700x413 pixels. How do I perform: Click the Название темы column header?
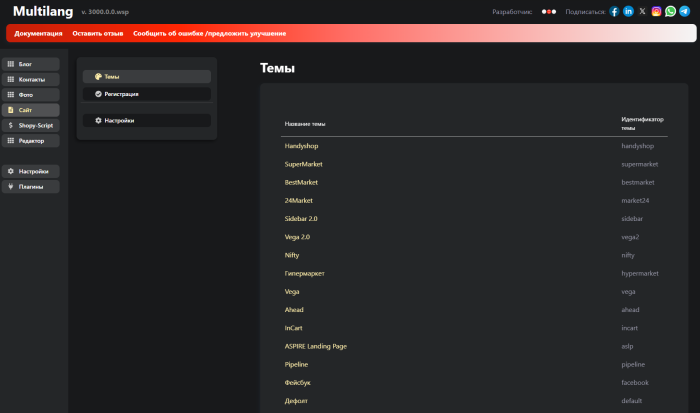[x=305, y=124]
